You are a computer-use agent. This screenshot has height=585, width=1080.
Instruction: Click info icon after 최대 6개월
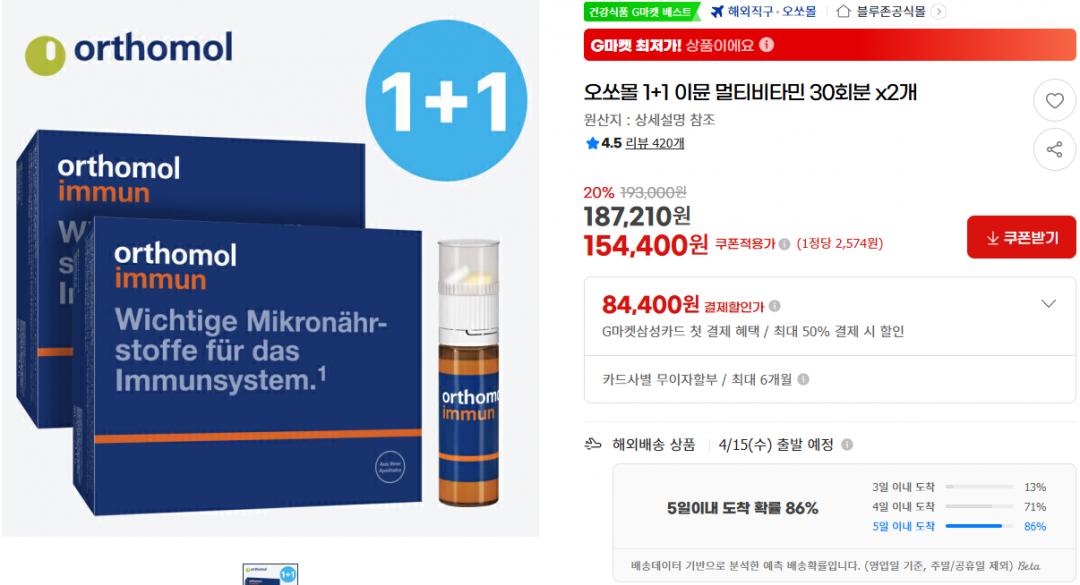(803, 379)
